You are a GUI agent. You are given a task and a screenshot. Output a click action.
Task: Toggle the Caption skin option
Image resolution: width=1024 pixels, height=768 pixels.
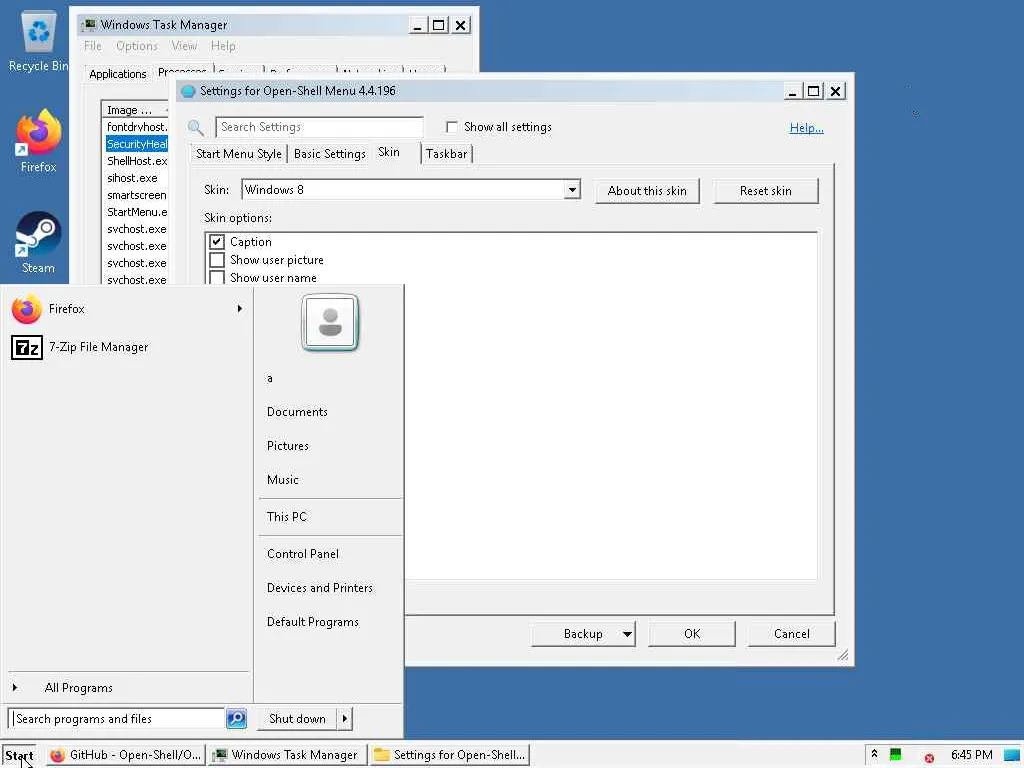(217, 242)
